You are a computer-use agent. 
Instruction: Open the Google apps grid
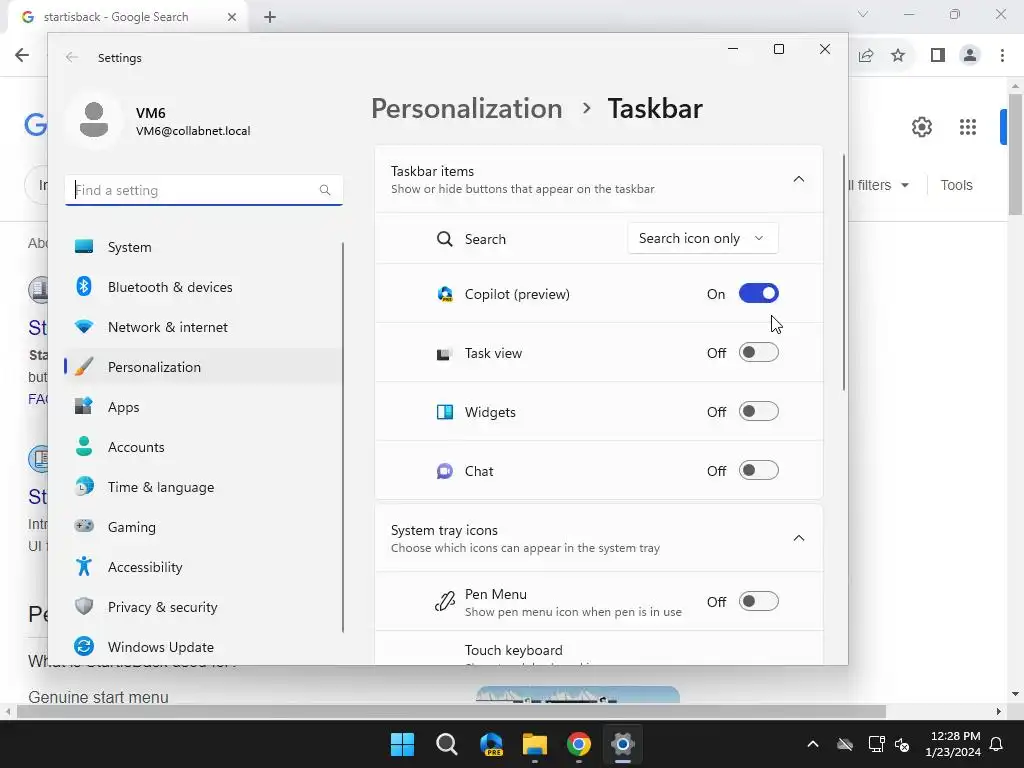pos(968,127)
